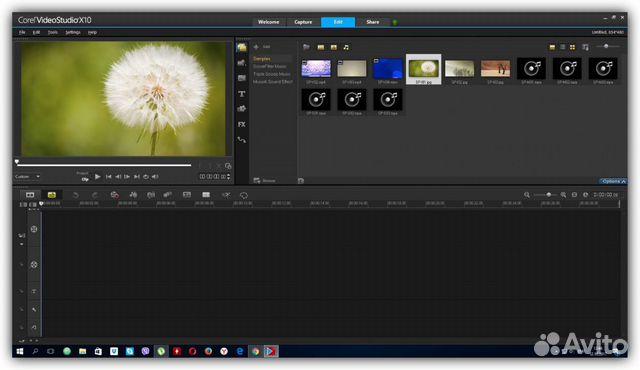
Task: Open the Title library T icon
Action: coord(242,94)
